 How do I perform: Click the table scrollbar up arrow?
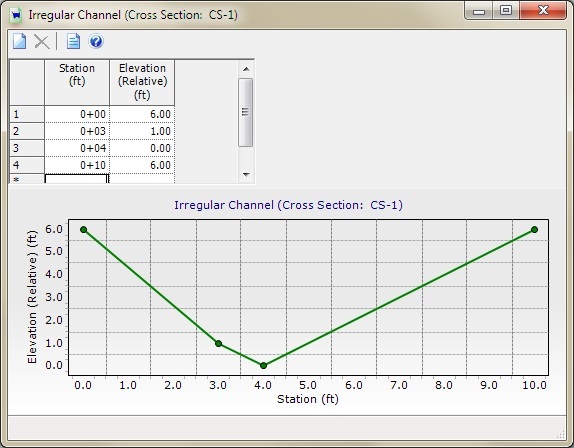pyautogui.click(x=246, y=69)
